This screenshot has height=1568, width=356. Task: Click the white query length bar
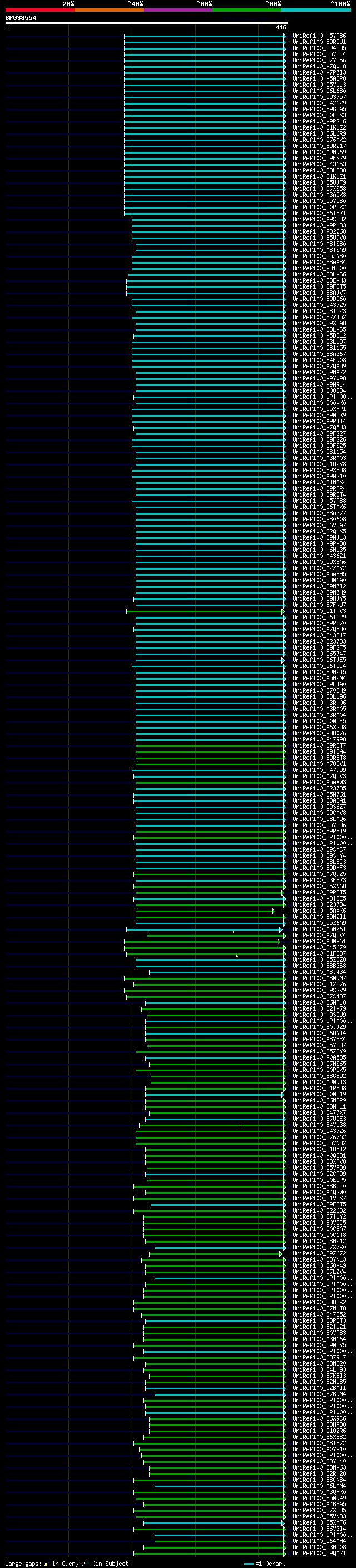pos(146,22)
